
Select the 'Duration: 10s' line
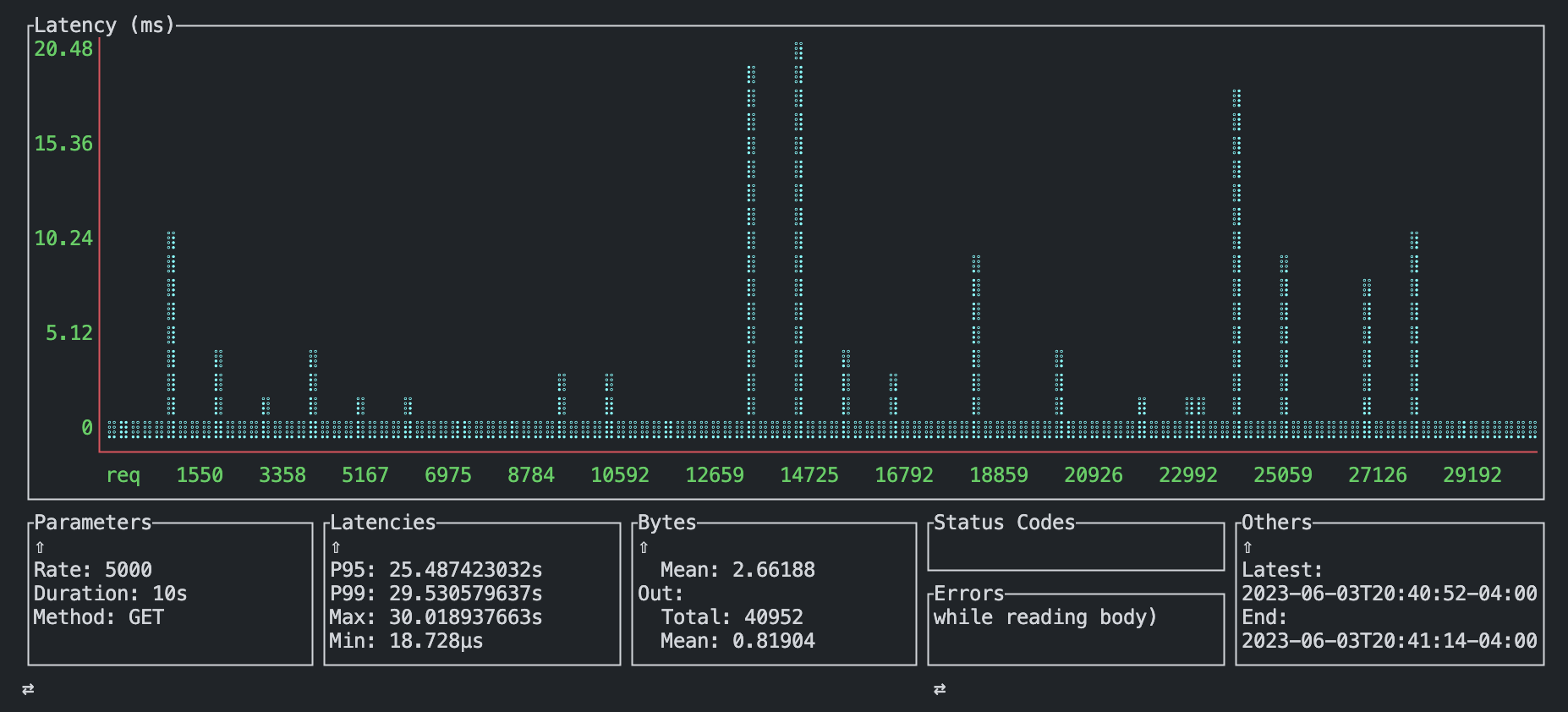[x=111, y=594]
